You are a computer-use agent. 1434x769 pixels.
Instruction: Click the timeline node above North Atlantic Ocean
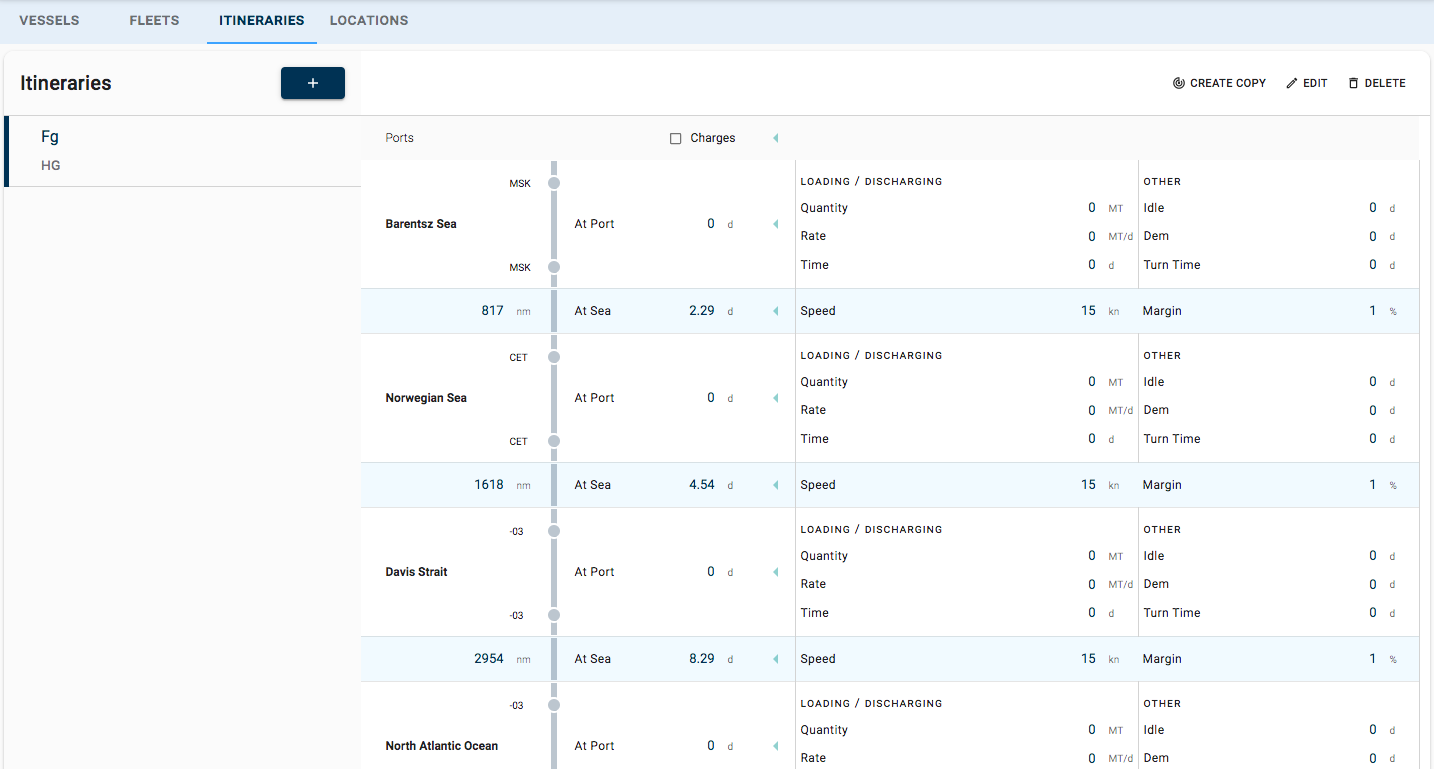(x=554, y=705)
